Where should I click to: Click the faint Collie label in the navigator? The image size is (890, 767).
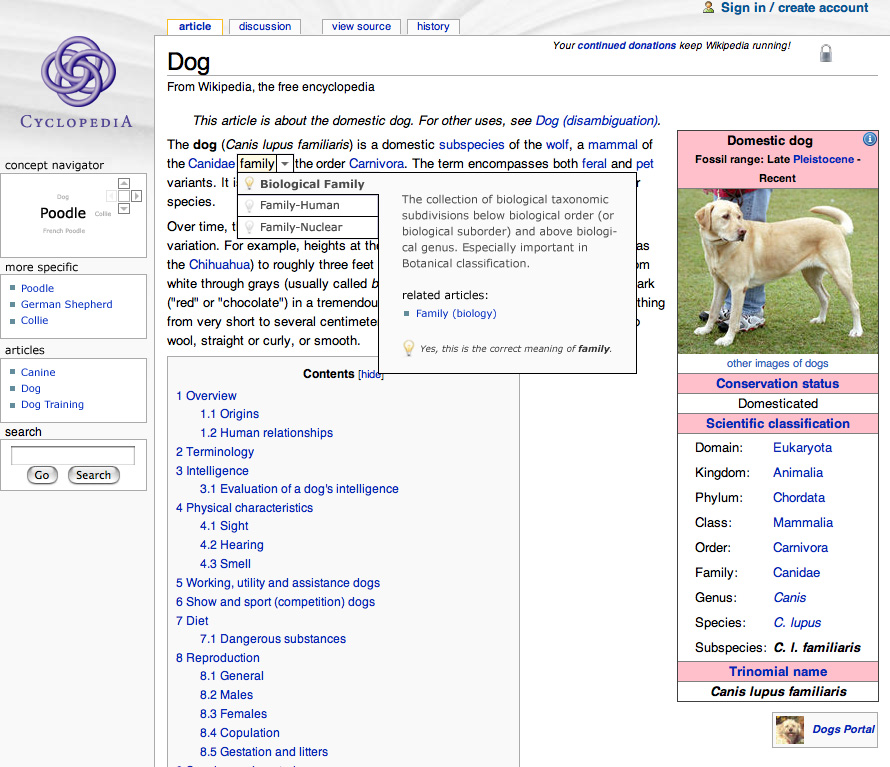point(103,214)
